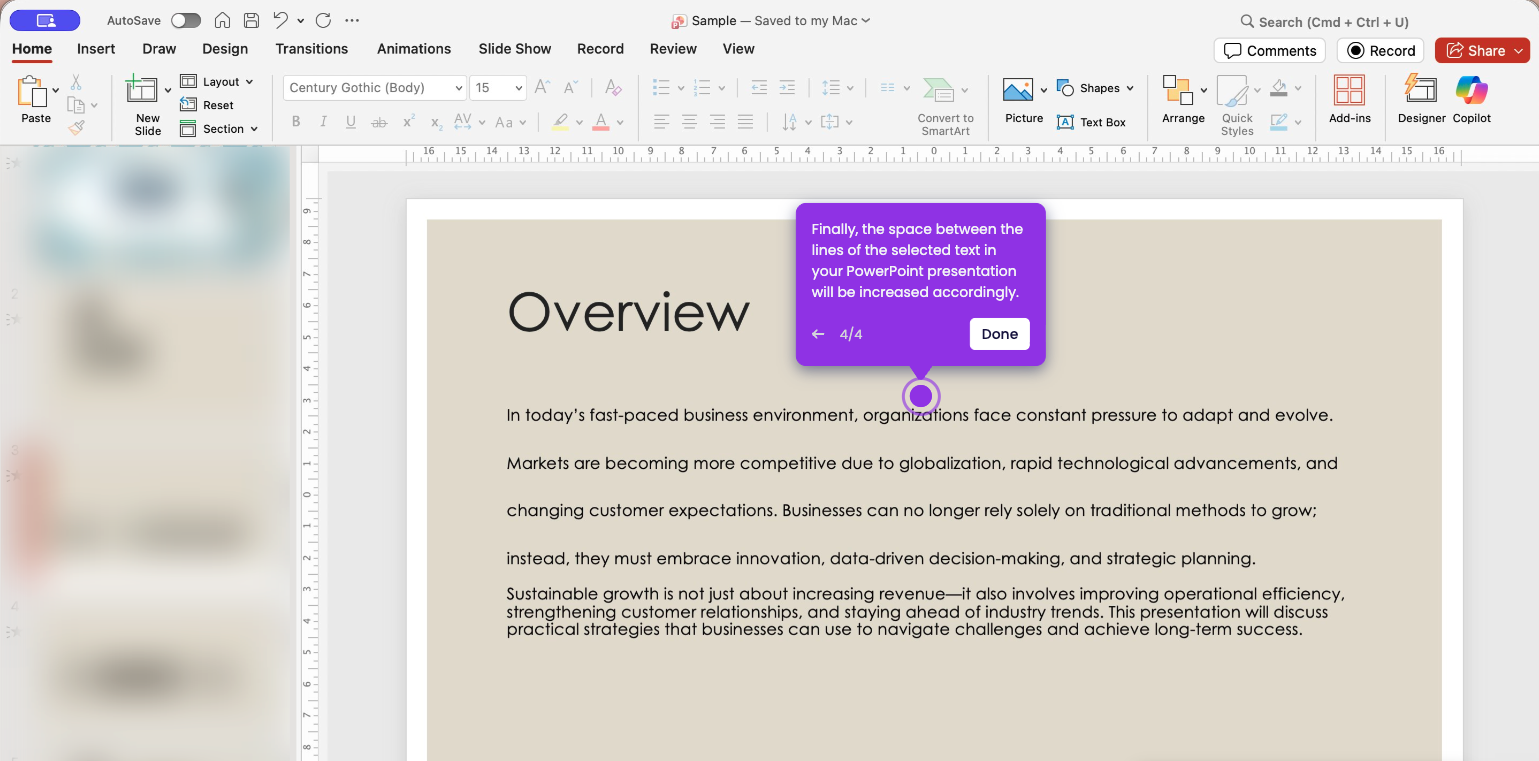Click the Comments button

pyautogui.click(x=1270, y=51)
